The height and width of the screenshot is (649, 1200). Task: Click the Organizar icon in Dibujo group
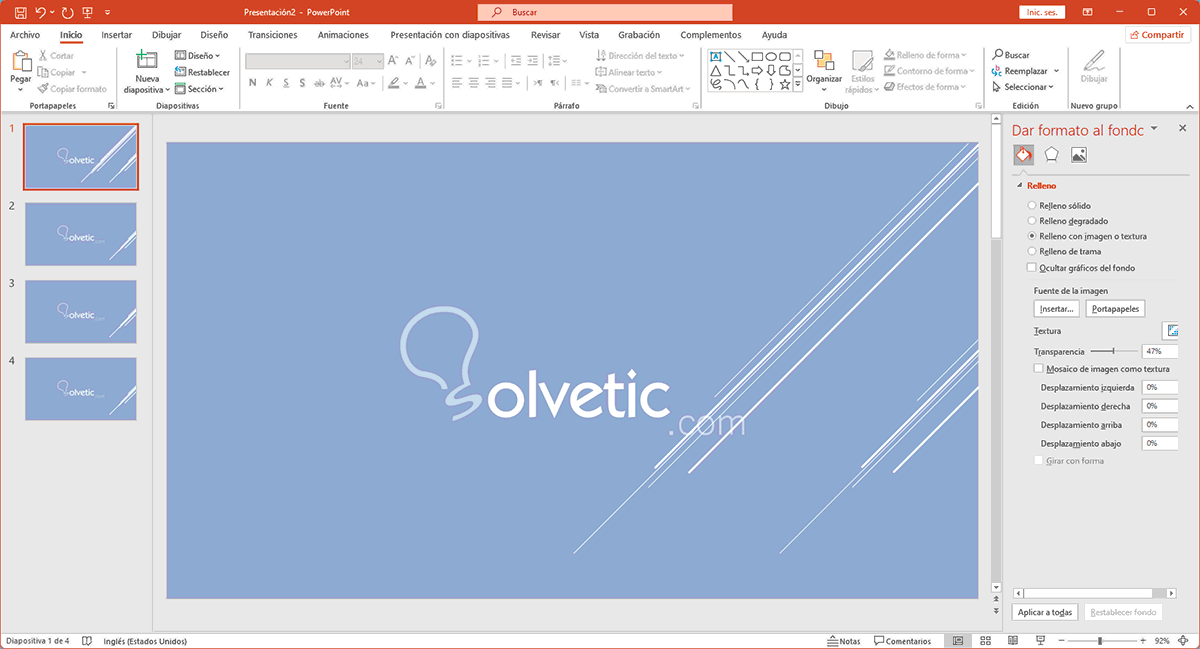pyautogui.click(x=824, y=60)
